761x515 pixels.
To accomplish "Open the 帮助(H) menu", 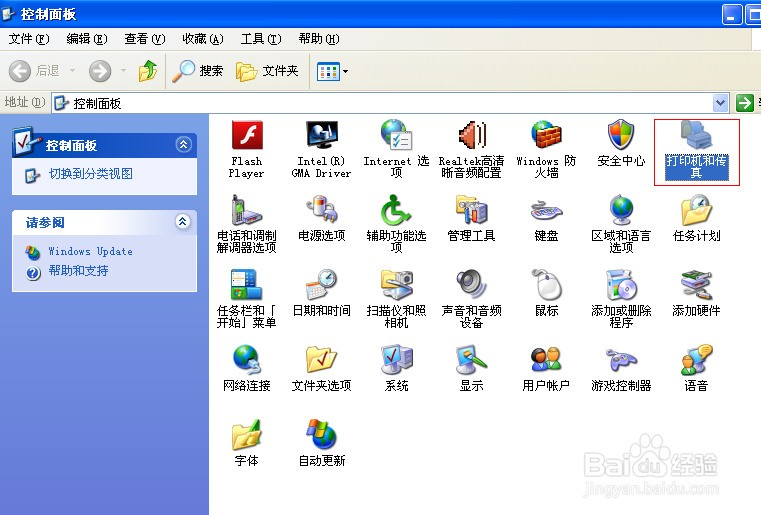I will [319, 39].
